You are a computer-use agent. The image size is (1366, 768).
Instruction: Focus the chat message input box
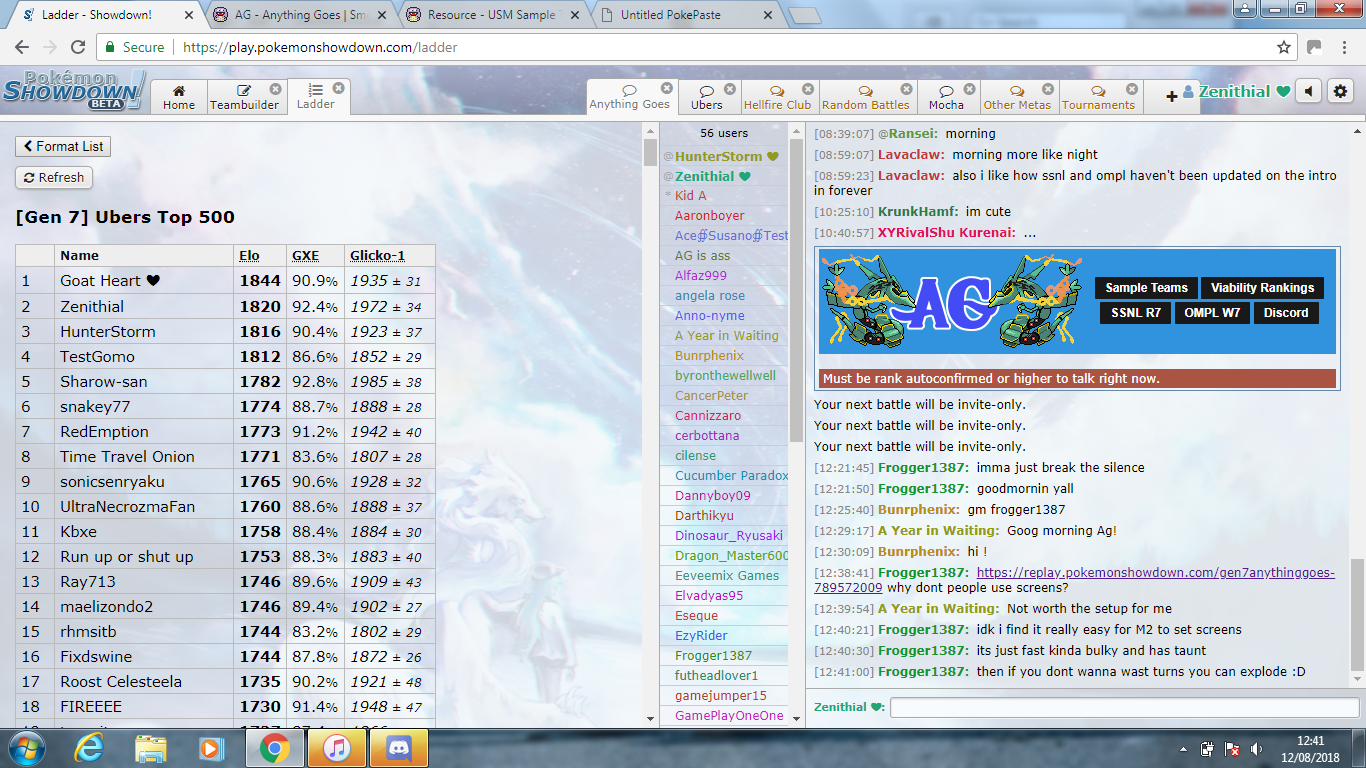pos(1124,707)
